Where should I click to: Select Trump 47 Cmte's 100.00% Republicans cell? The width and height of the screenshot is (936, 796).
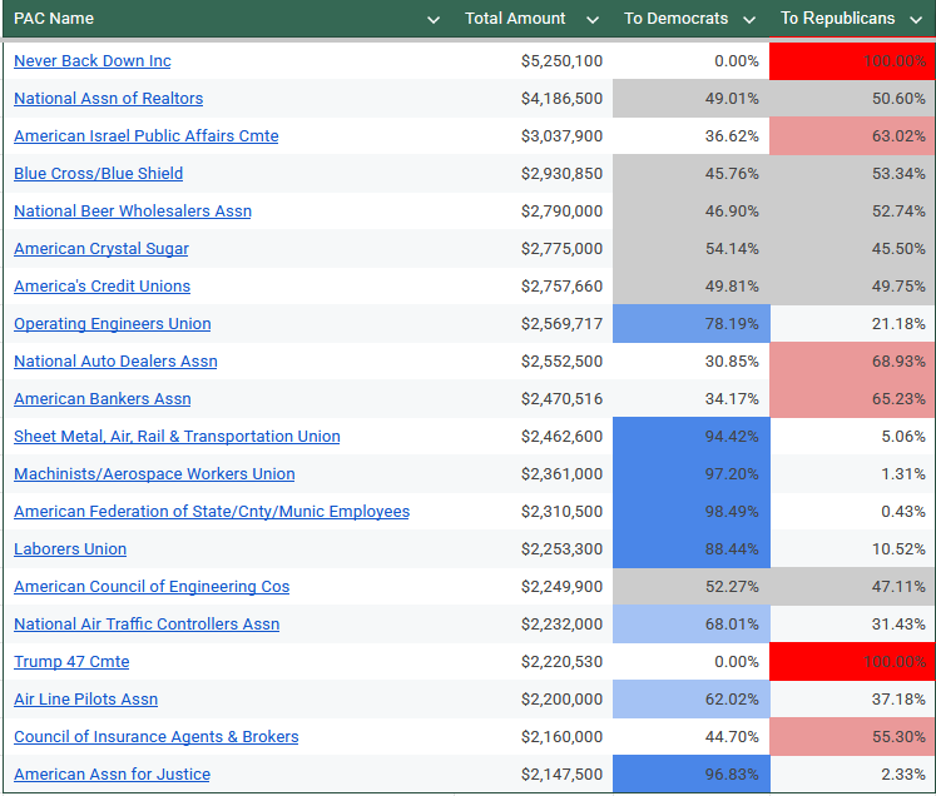pyautogui.click(x=852, y=662)
